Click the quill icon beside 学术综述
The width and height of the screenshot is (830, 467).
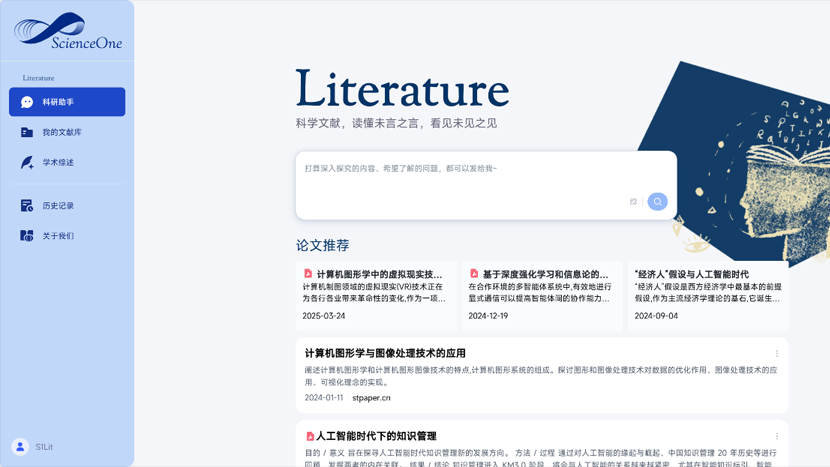(x=26, y=163)
